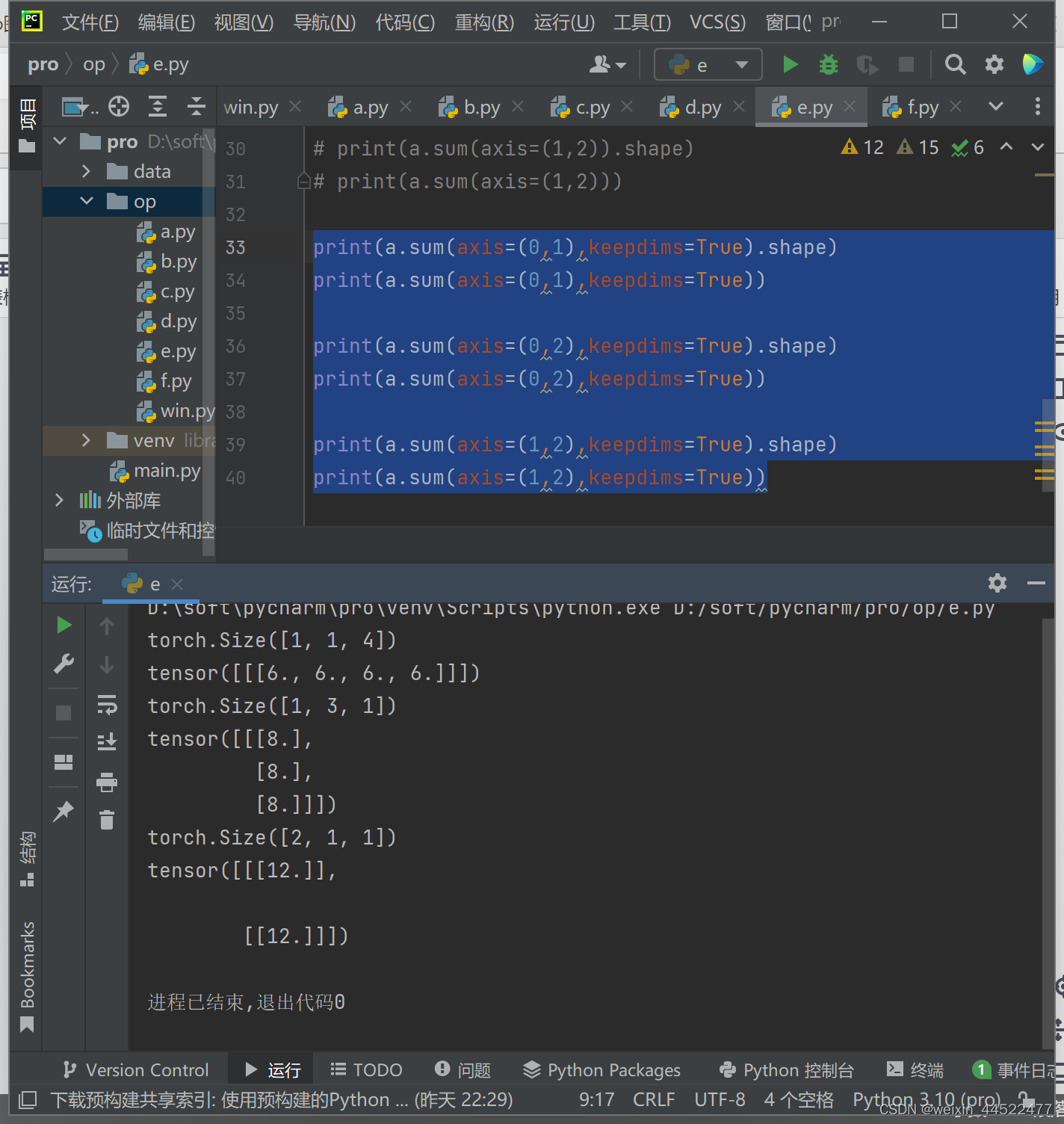Open the 文件(F) menu
The image size is (1064, 1124).
[90, 22]
